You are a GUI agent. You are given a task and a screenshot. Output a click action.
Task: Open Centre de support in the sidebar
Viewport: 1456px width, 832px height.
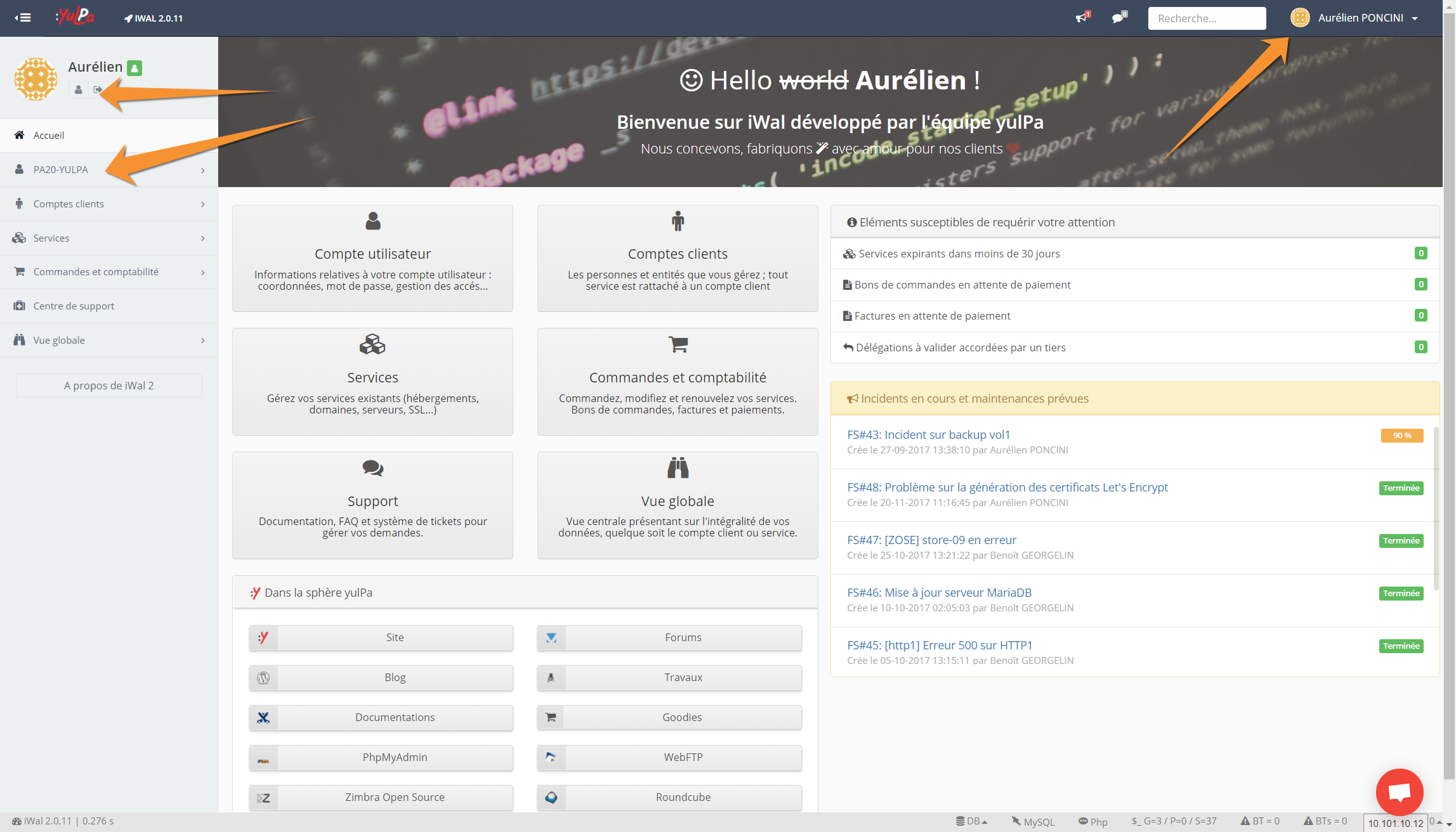[109, 306]
